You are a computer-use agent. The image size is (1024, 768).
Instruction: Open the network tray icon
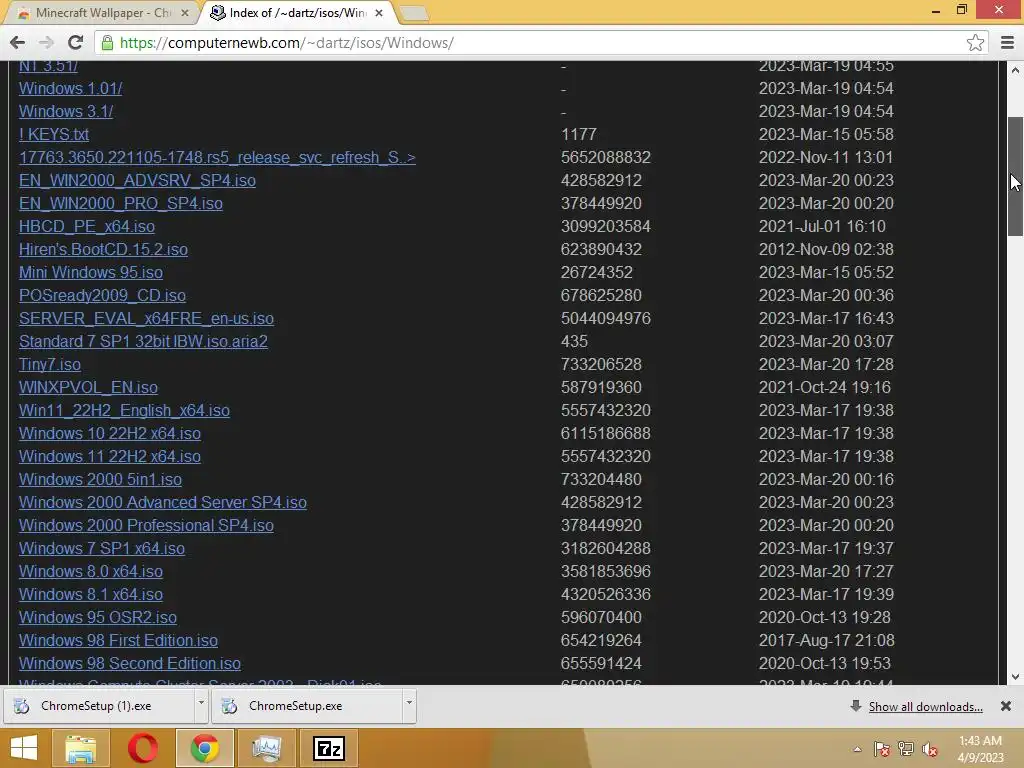click(x=906, y=749)
